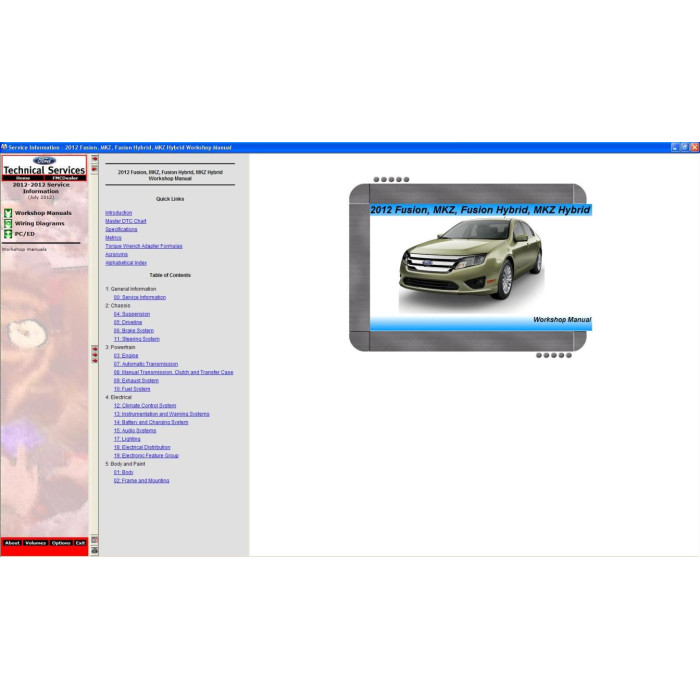700x700 pixels.
Task: Click the 'Workshop Manual' caption under car
Action: click(x=562, y=320)
